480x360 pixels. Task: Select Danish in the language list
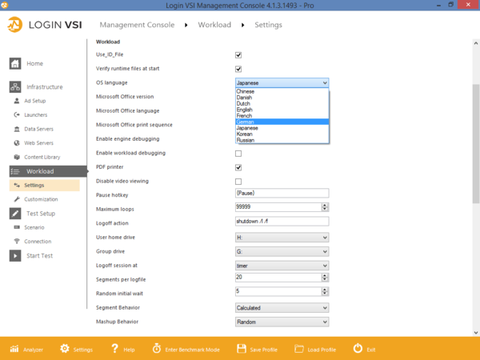(x=282, y=97)
